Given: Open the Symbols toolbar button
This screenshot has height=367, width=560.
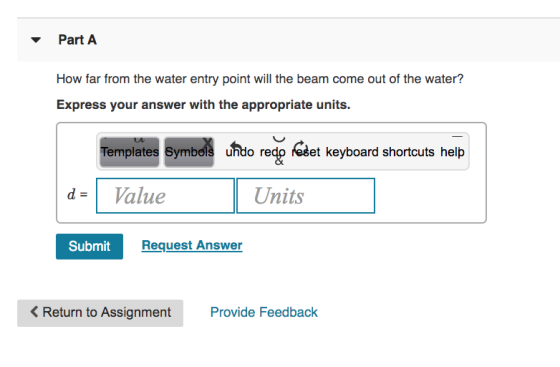Looking at the screenshot, I should click(189, 152).
